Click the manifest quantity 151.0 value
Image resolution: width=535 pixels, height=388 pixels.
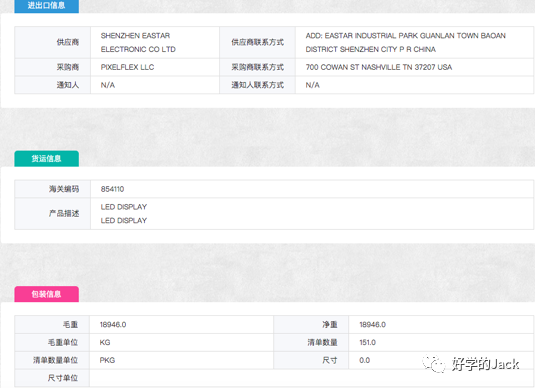click(367, 342)
